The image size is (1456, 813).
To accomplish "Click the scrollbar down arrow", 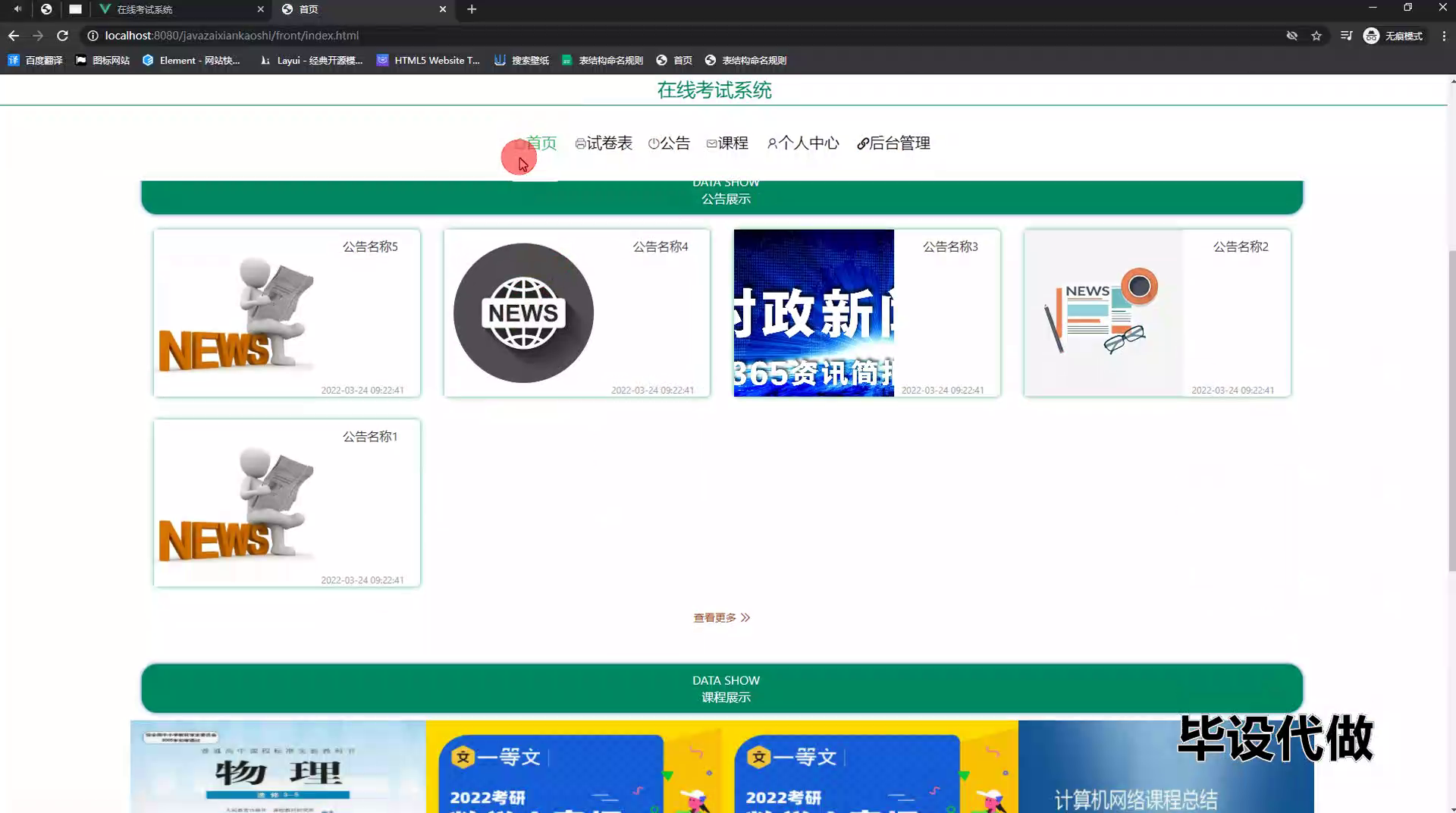I will click(x=1451, y=808).
